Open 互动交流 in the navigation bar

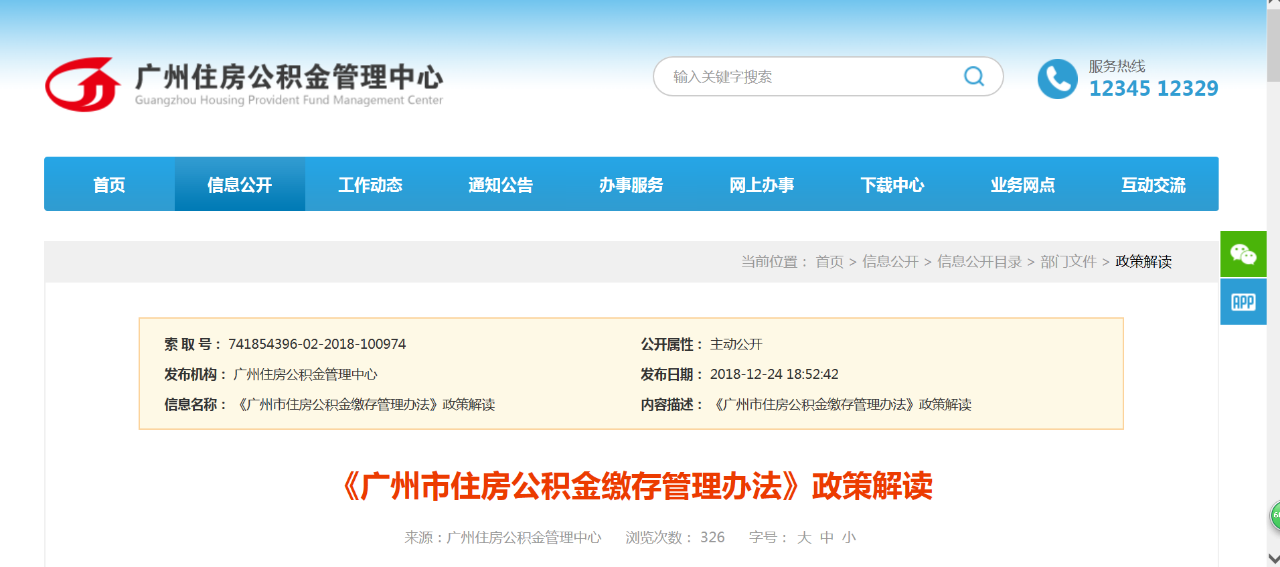click(x=1153, y=185)
